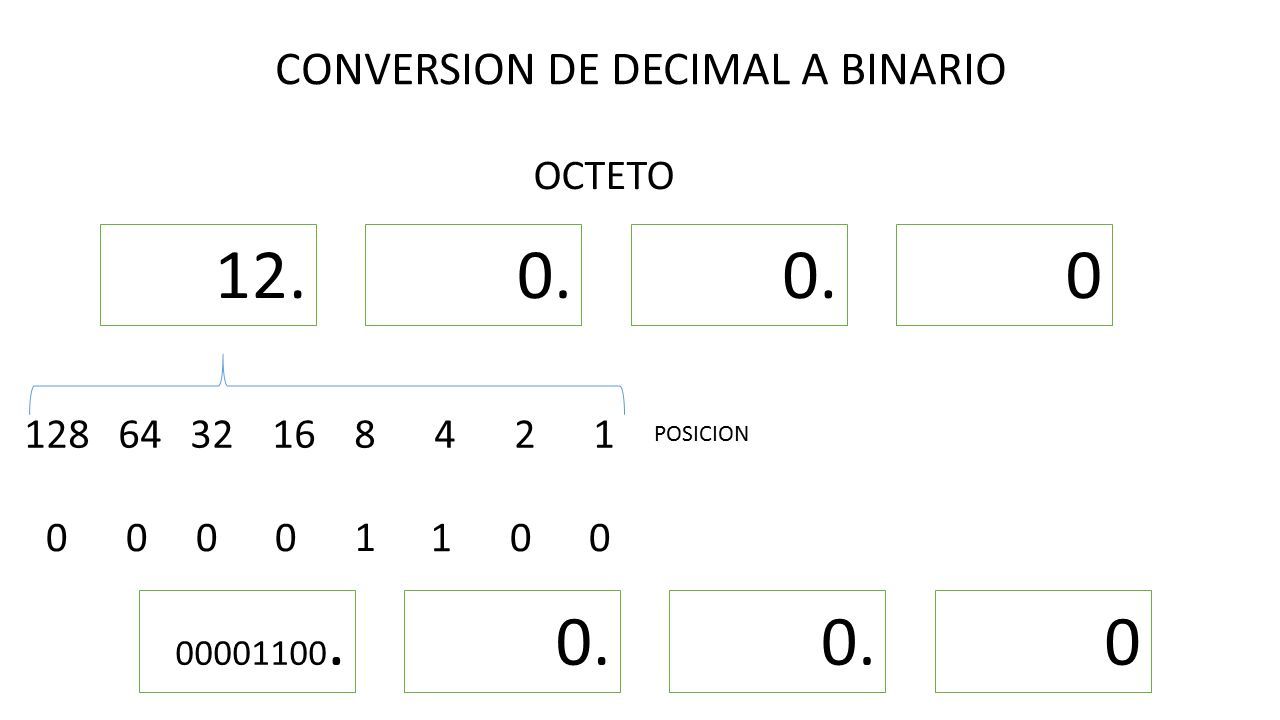Select the bit 1 under position 8
Screen dimensions: 1280x720
(x=364, y=539)
